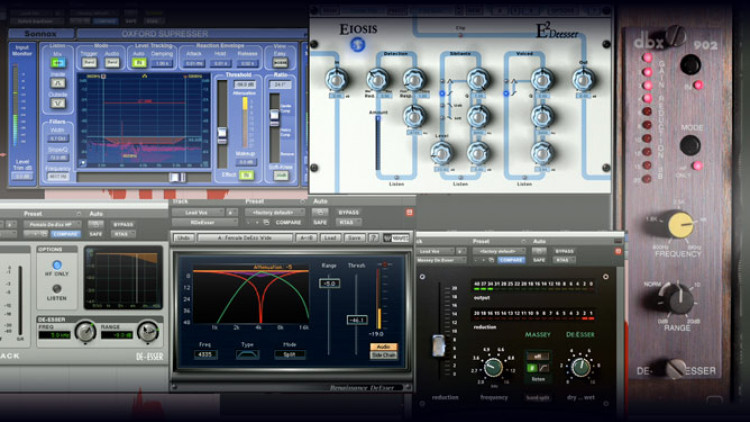Click the In knob on Eiosis E2 Deesser
Viewport: 750px width, 422px height.
click(337, 79)
